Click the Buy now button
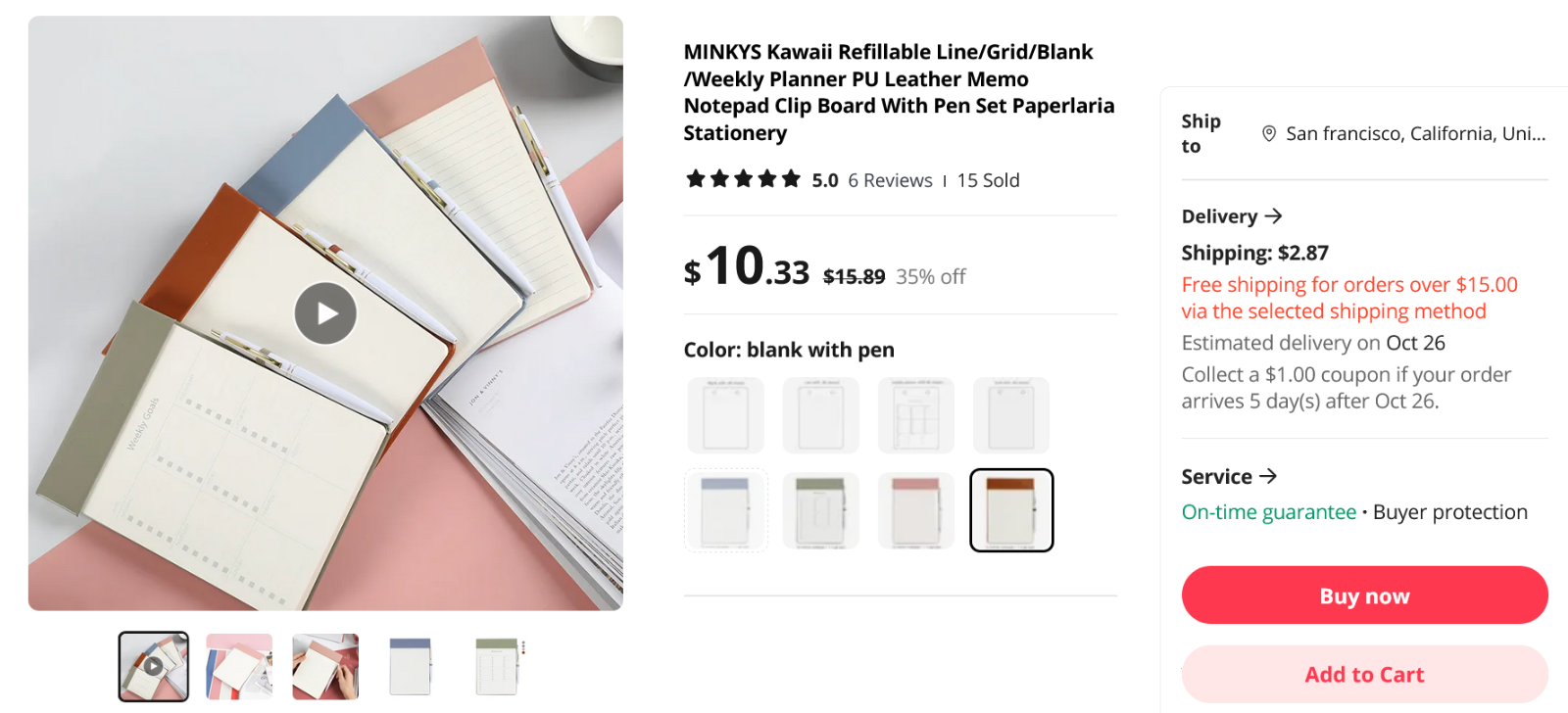This screenshot has width=1568, height=713. click(1364, 595)
